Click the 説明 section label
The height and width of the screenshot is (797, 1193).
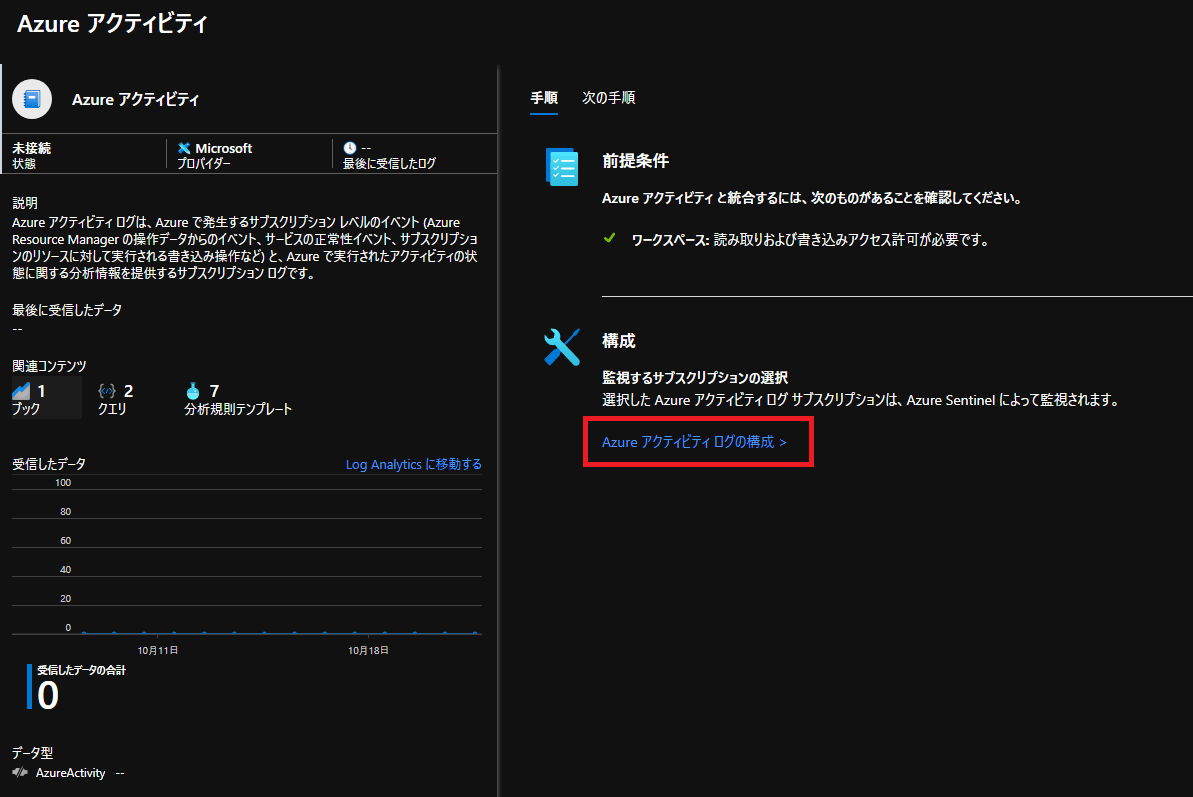coord(25,203)
